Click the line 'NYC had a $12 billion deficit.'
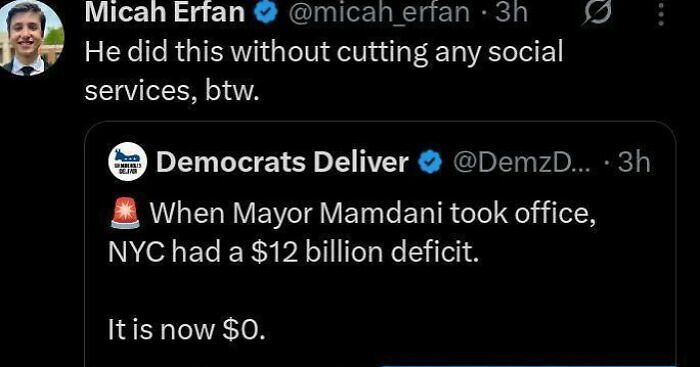The width and height of the screenshot is (700, 367). (293, 252)
